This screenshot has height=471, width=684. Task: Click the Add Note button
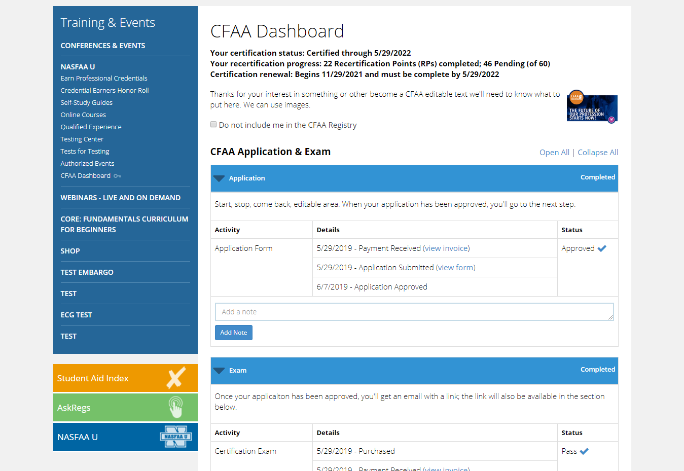pos(234,332)
